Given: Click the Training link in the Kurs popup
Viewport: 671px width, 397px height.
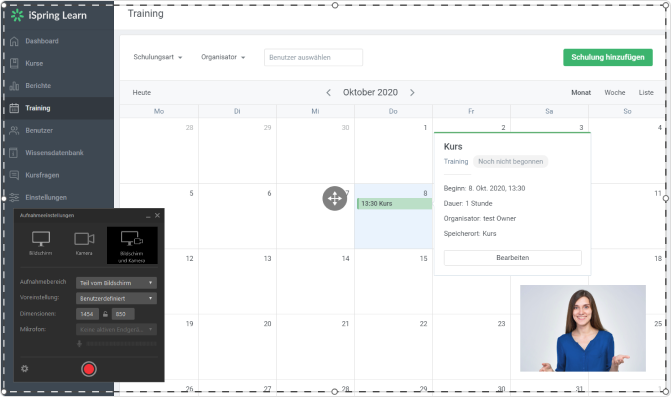Looking at the screenshot, I should [456, 161].
